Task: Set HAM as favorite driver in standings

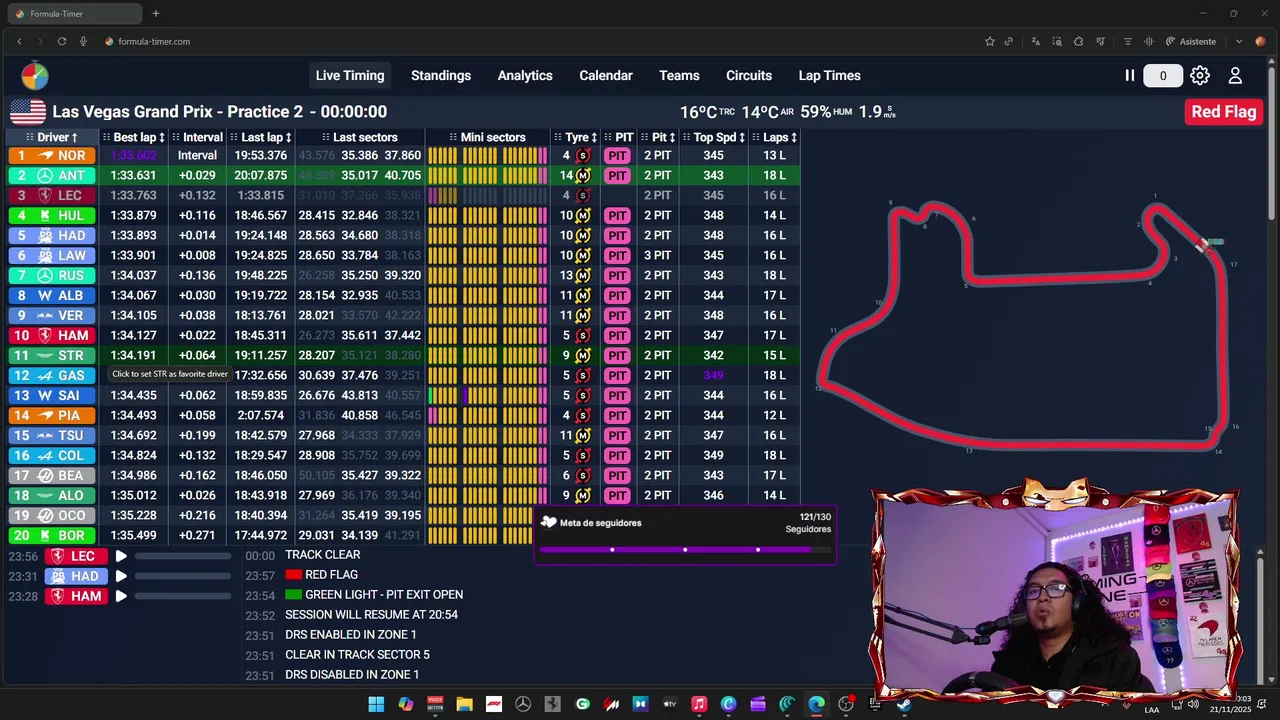Action: tap(53, 335)
